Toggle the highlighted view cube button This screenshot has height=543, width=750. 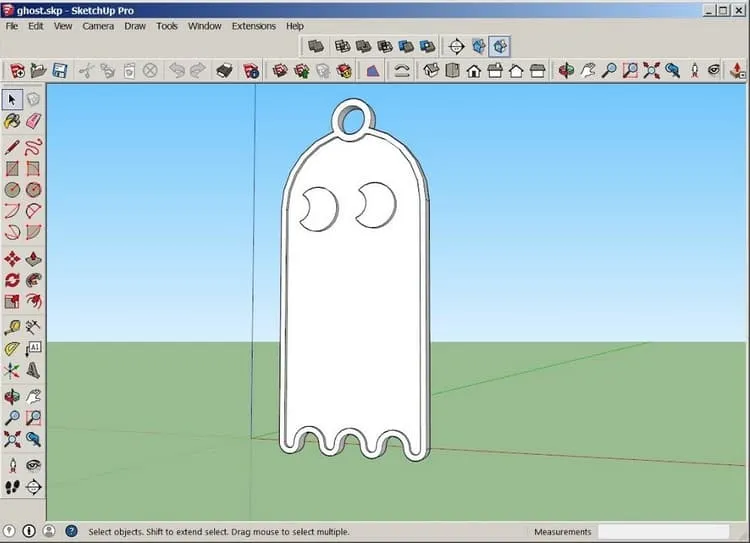pyautogui.click(x=500, y=46)
